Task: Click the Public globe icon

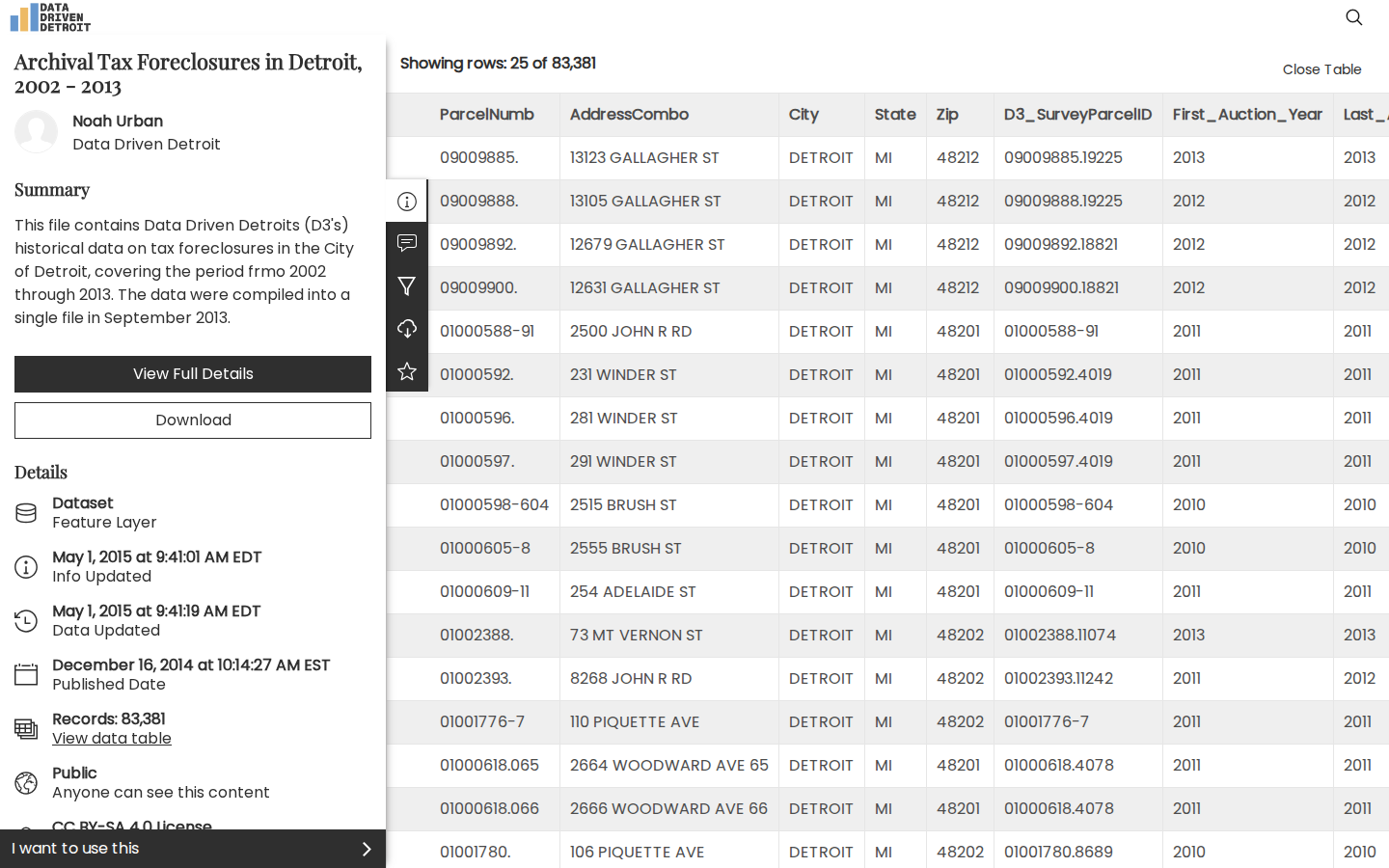Action: pyautogui.click(x=26, y=783)
